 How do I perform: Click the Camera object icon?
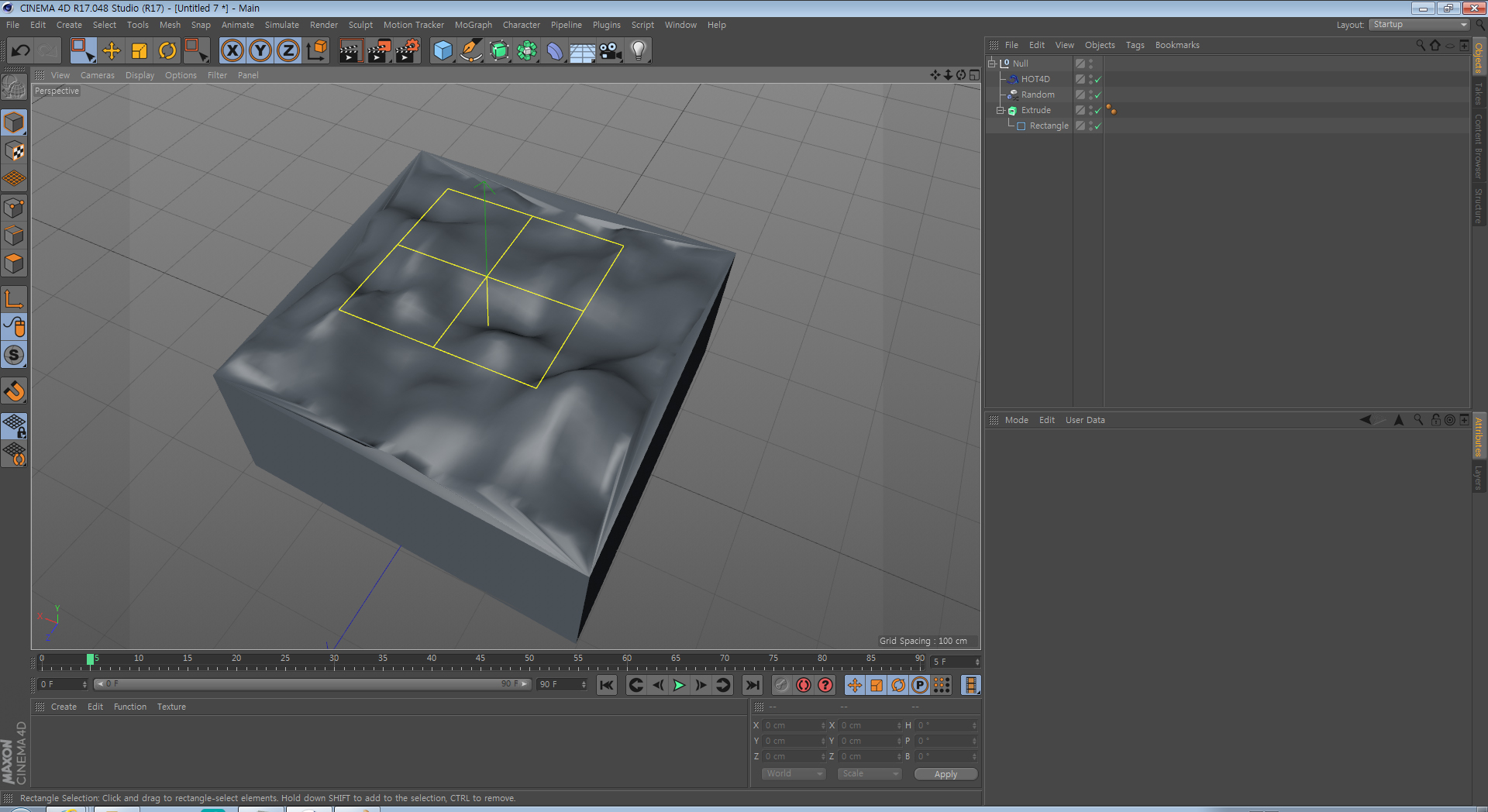(x=611, y=51)
